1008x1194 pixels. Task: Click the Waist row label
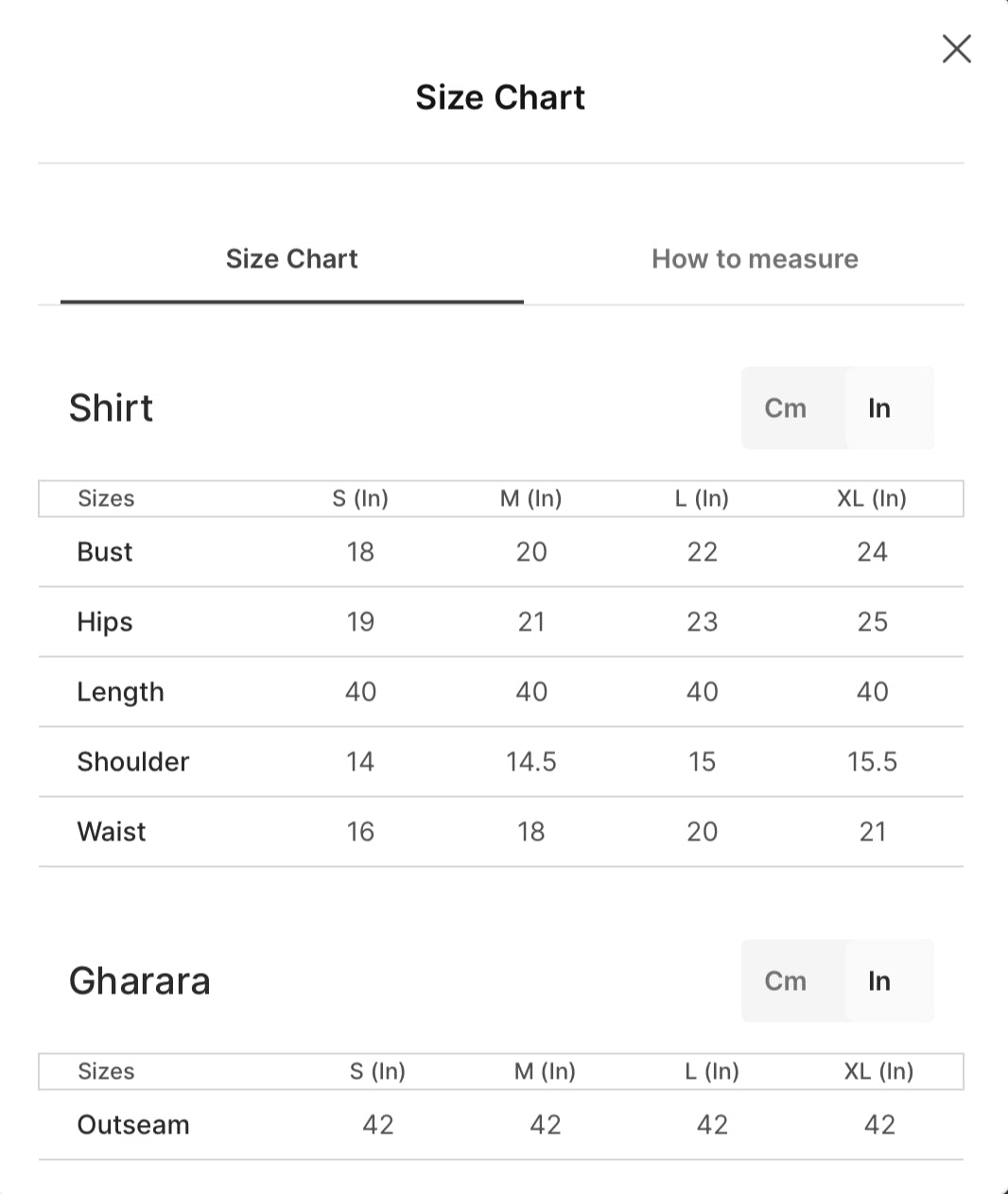click(x=112, y=832)
